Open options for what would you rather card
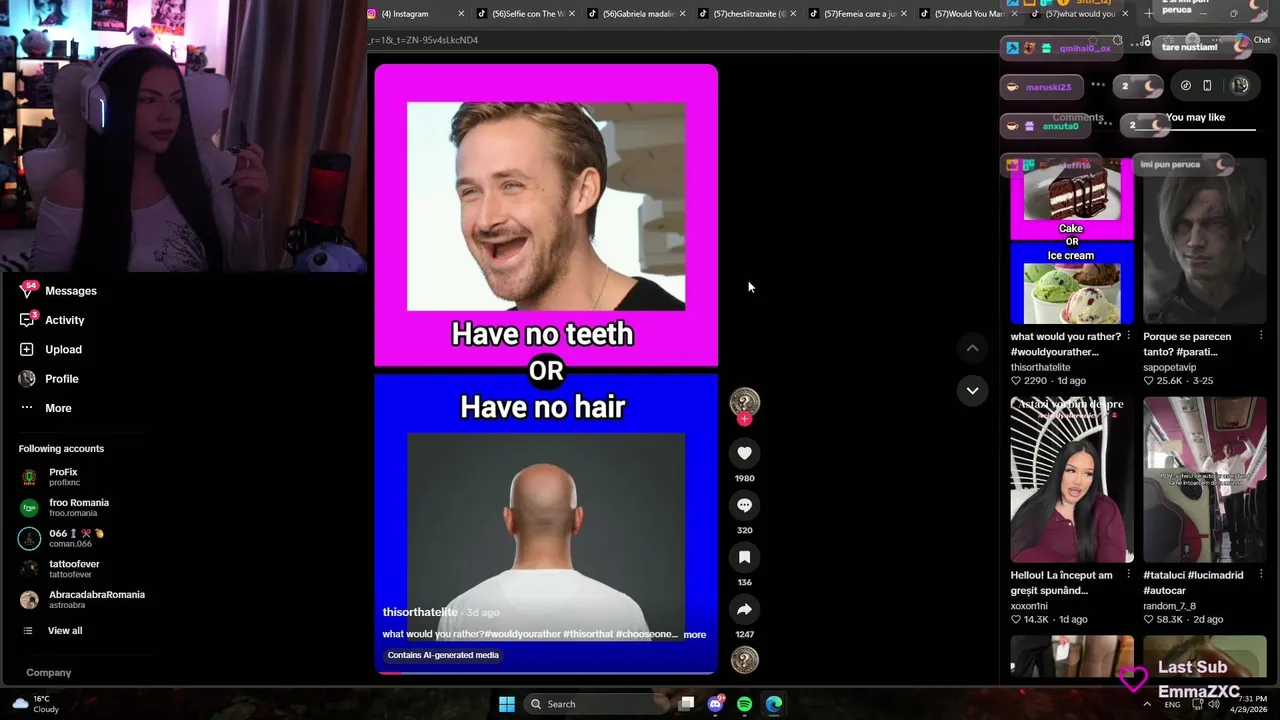 click(x=1128, y=336)
